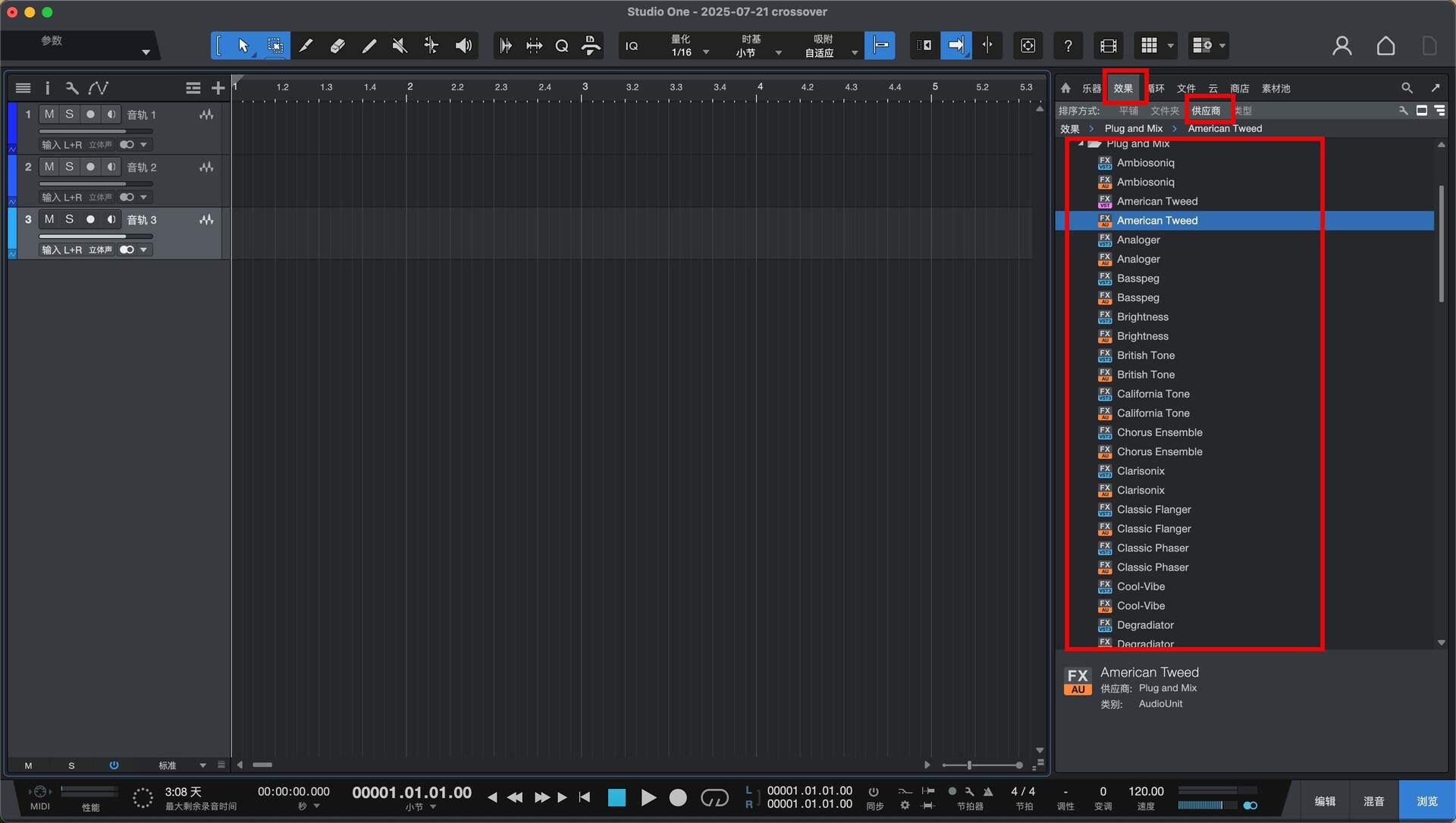Viewport: 1456px width, 823px height.
Task: Click the play button
Action: pos(648,797)
